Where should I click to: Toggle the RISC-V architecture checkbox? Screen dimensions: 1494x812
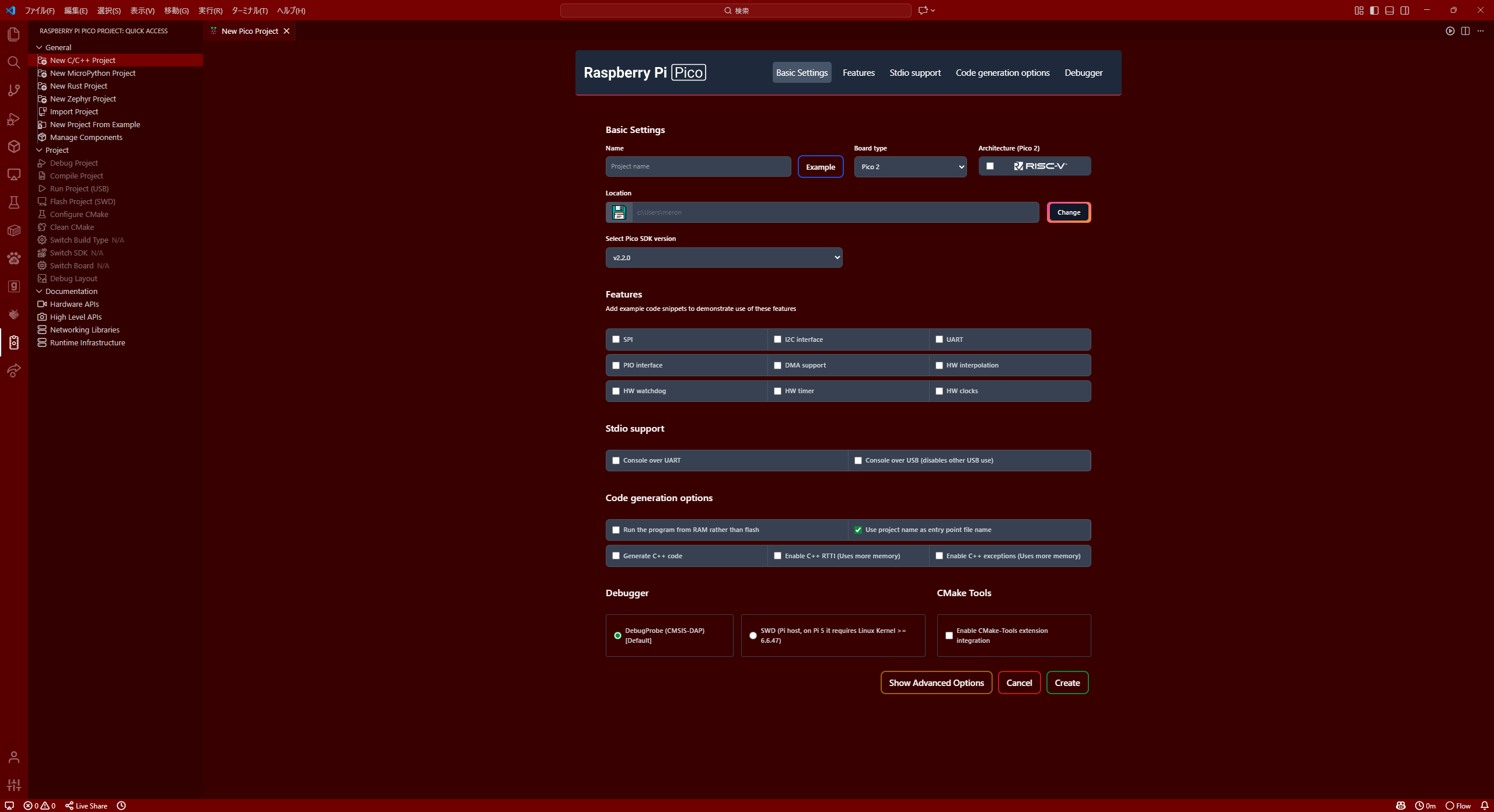pyautogui.click(x=990, y=166)
